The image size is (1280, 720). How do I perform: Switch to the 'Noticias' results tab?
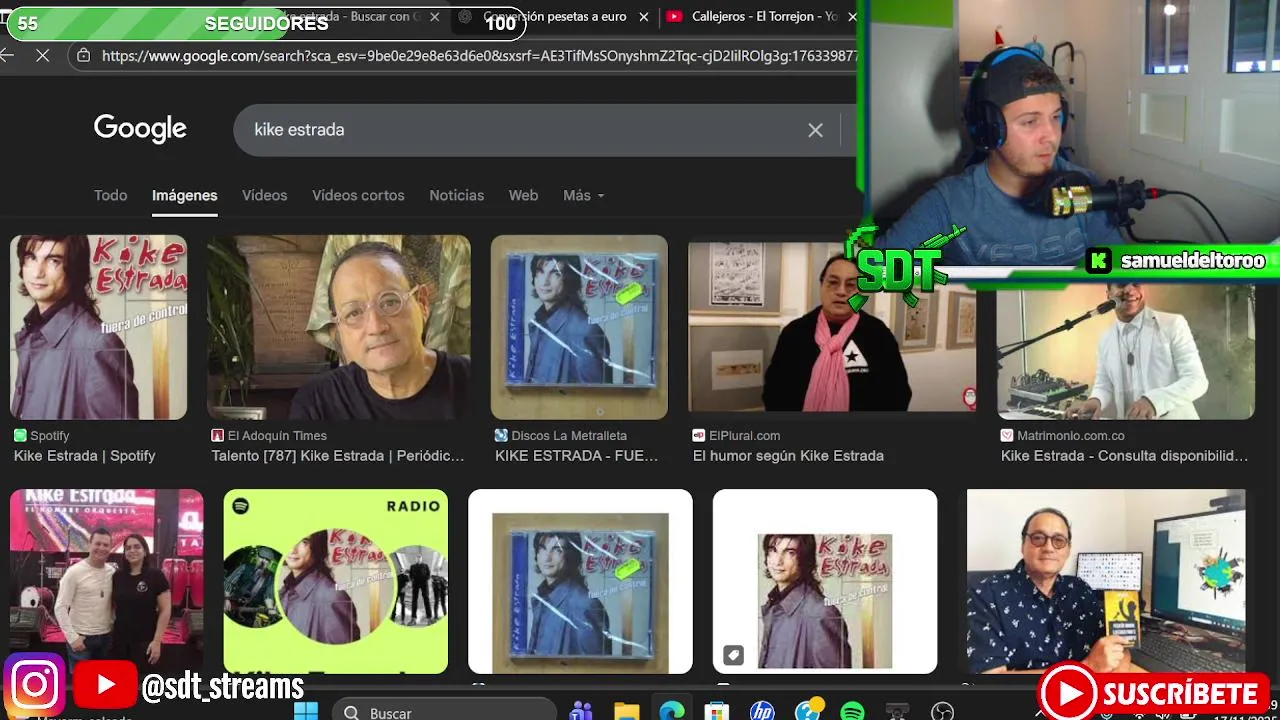tap(456, 196)
